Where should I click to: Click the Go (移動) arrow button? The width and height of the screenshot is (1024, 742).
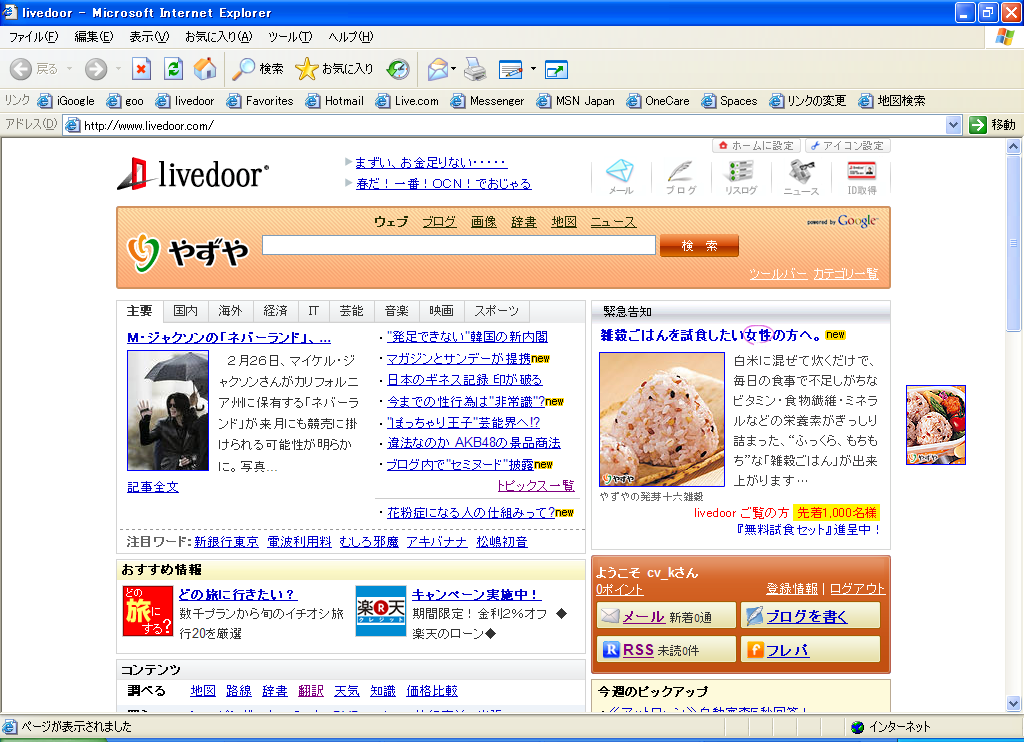(993, 125)
